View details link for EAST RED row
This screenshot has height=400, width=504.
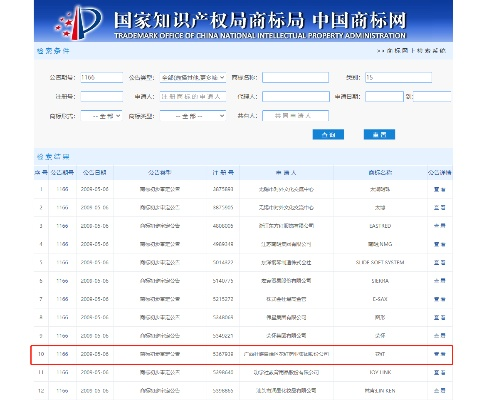pyautogui.click(x=440, y=226)
